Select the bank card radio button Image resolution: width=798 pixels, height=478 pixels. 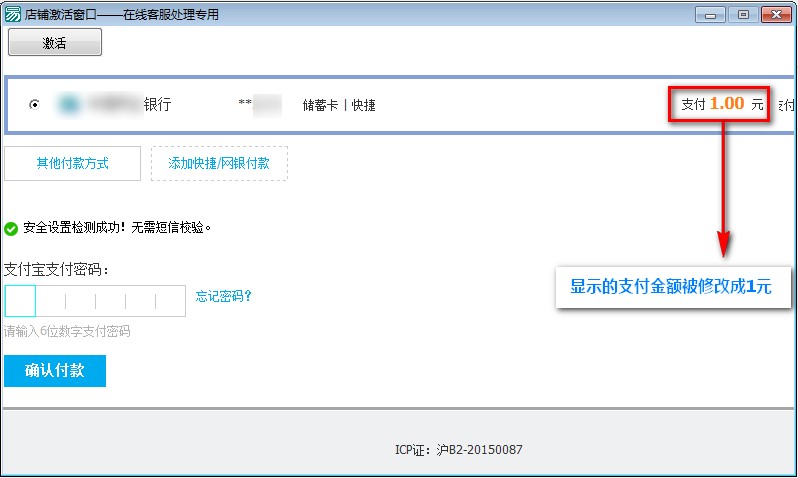[x=34, y=104]
